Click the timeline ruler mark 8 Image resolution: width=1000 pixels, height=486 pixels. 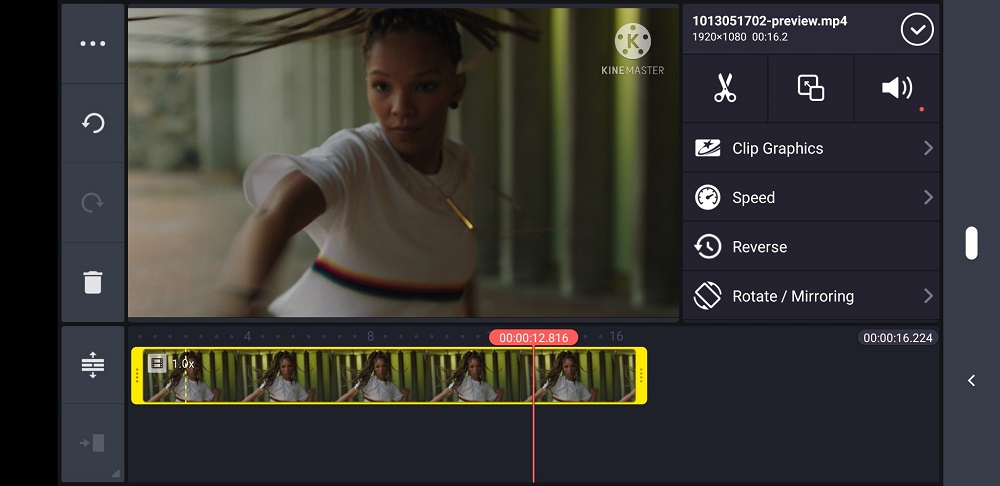(x=370, y=336)
